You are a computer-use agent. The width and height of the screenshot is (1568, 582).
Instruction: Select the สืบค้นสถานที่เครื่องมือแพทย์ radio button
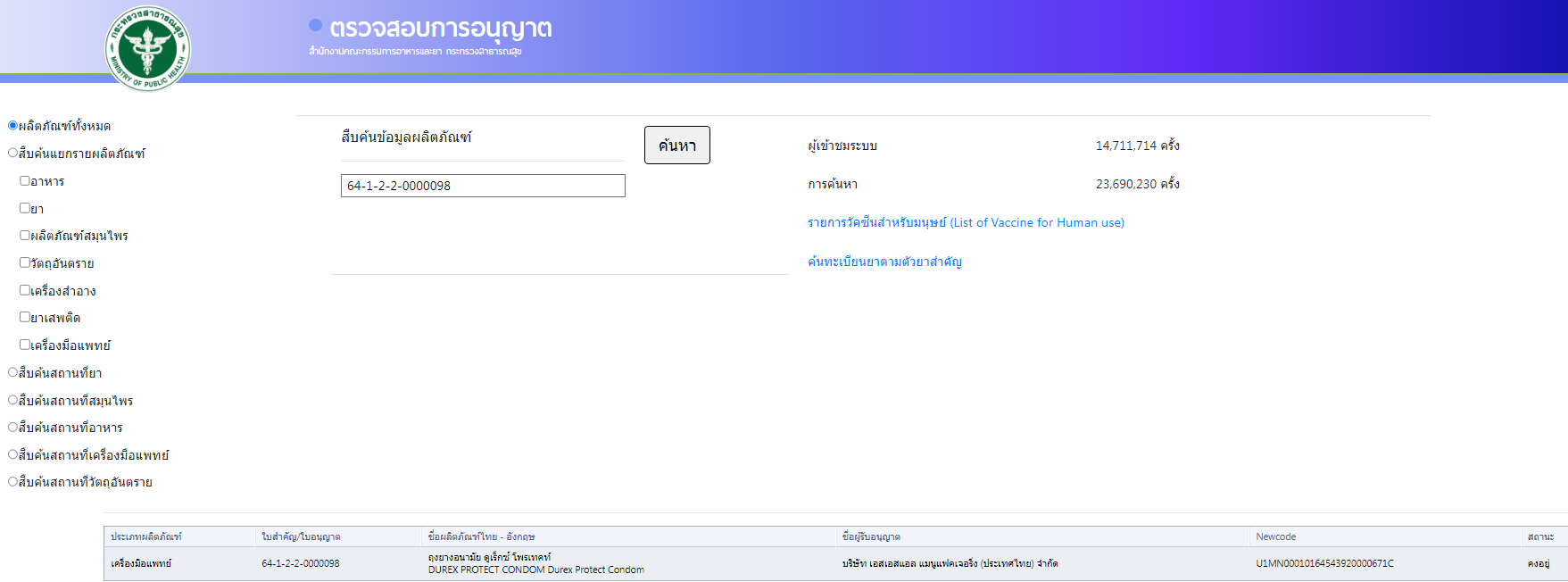(x=13, y=455)
